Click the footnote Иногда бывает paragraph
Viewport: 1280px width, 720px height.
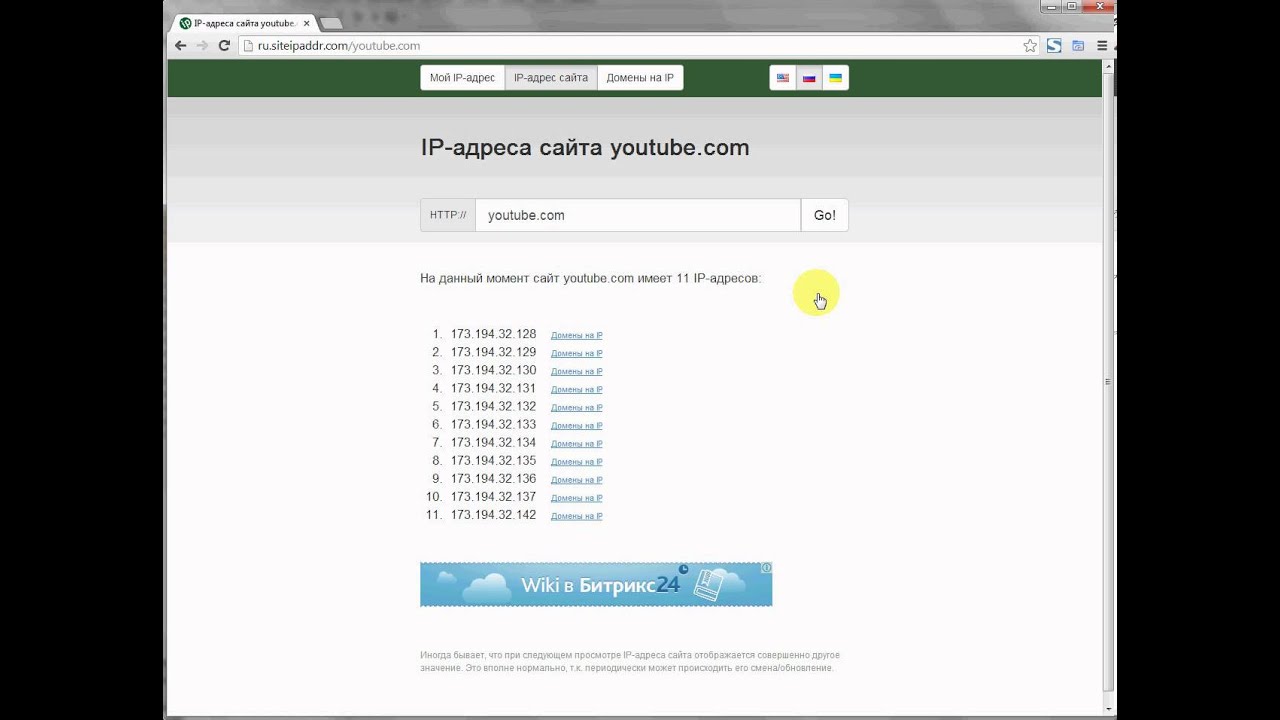pos(630,661)
